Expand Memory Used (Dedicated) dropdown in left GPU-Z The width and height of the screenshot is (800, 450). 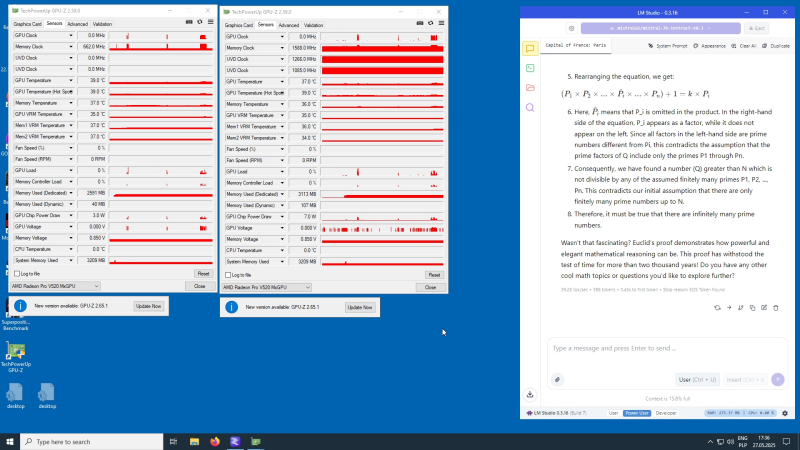(71, 193)
